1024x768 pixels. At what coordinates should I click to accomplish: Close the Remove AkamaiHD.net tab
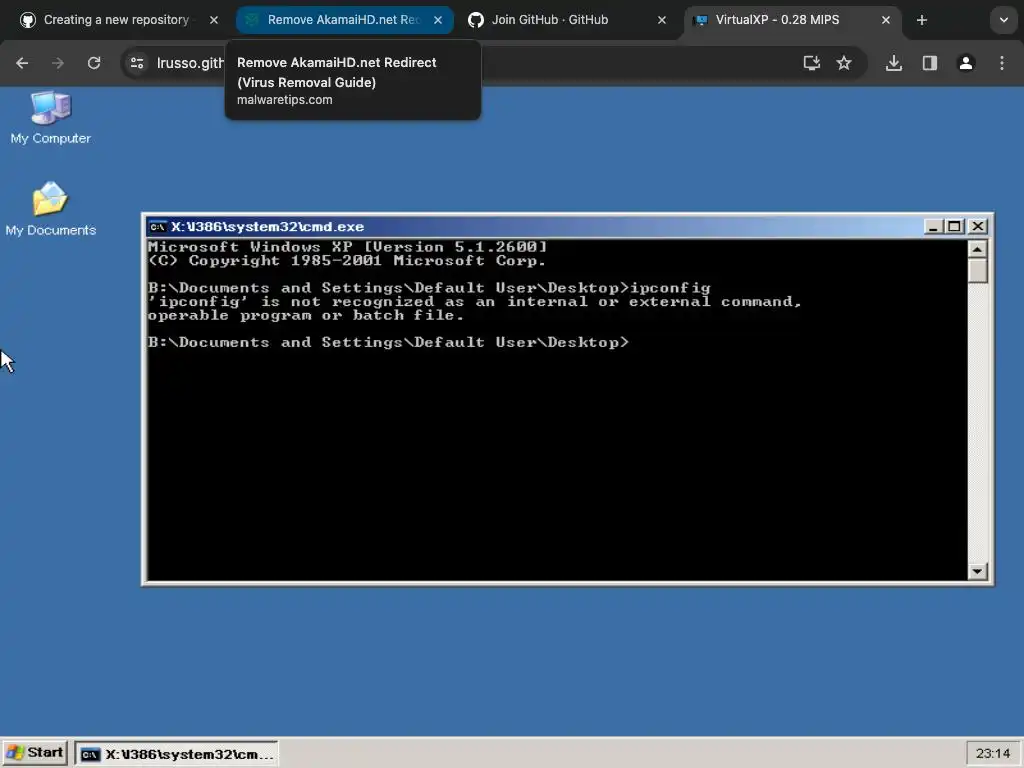pyautogui.click(x=438, y=20)
